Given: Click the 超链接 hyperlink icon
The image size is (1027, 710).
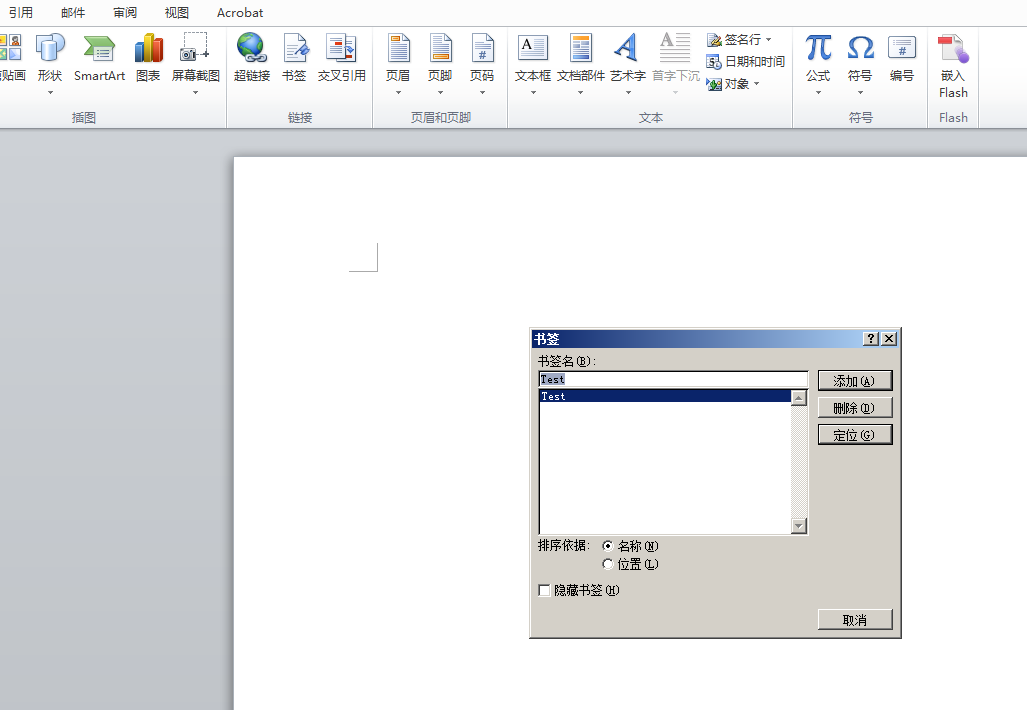Looking at the screenshot, I should (x=251, y=57).
